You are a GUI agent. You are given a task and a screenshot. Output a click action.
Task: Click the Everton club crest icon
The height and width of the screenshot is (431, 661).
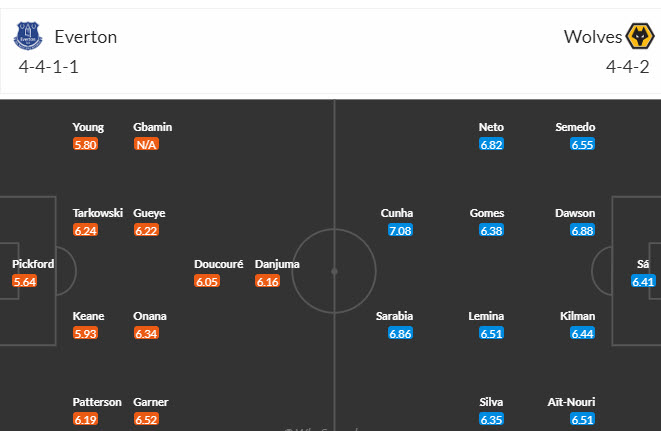click(x=27, y=37)
